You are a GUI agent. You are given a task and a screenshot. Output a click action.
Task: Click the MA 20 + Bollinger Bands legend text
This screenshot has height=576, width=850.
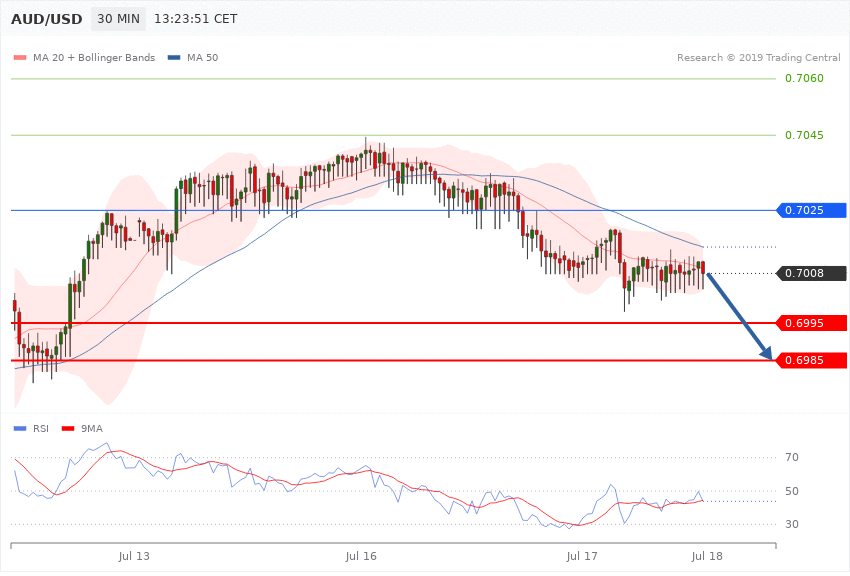pos(94,57)
